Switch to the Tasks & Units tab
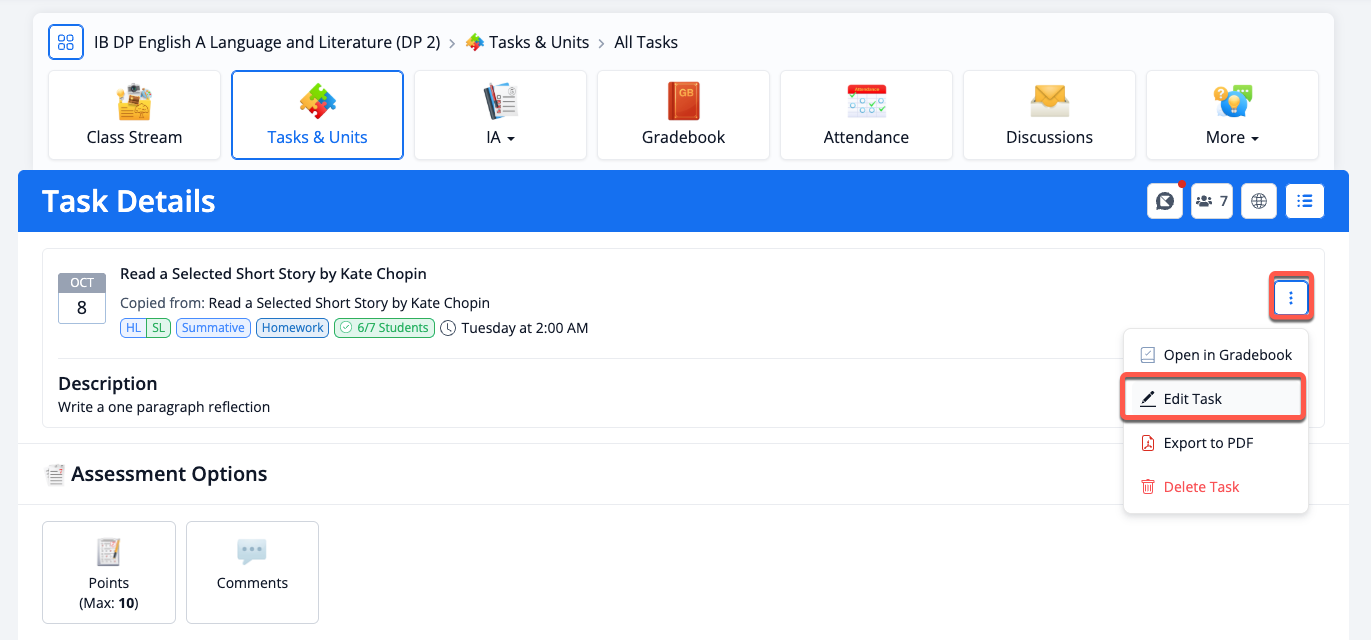 tap(317, 114)
